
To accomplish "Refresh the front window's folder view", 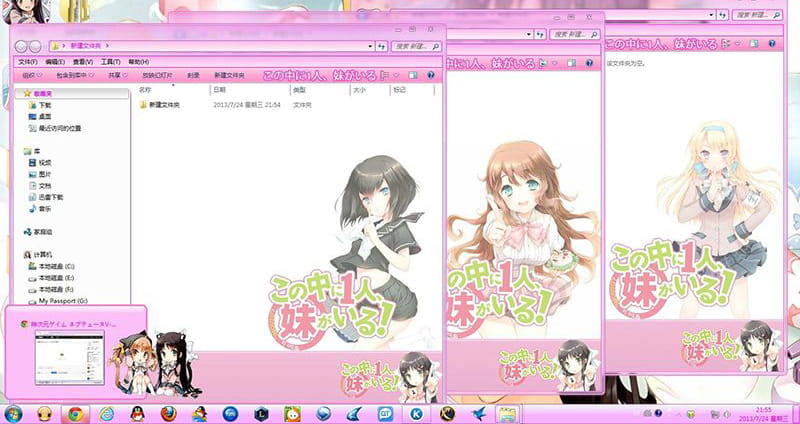I will coord(381,46).
